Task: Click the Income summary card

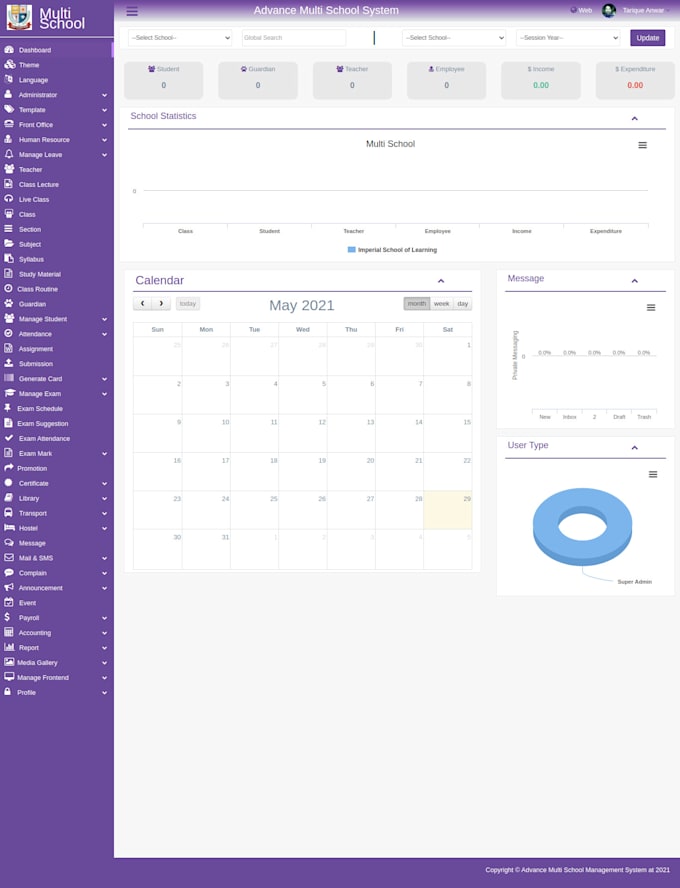Action: [x=541, y=80]
